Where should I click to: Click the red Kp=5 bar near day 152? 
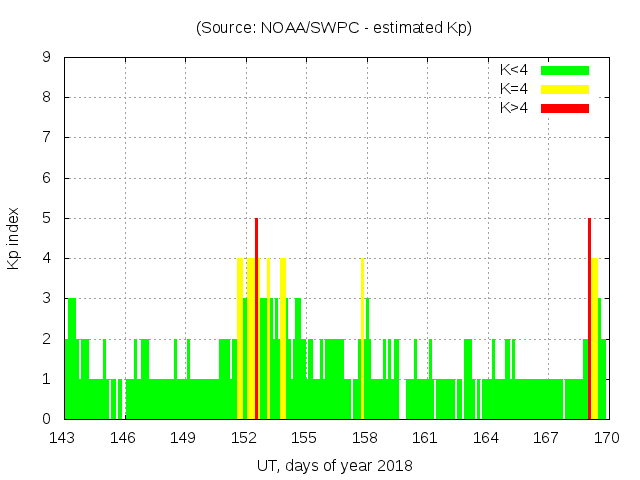pos(257,318)
